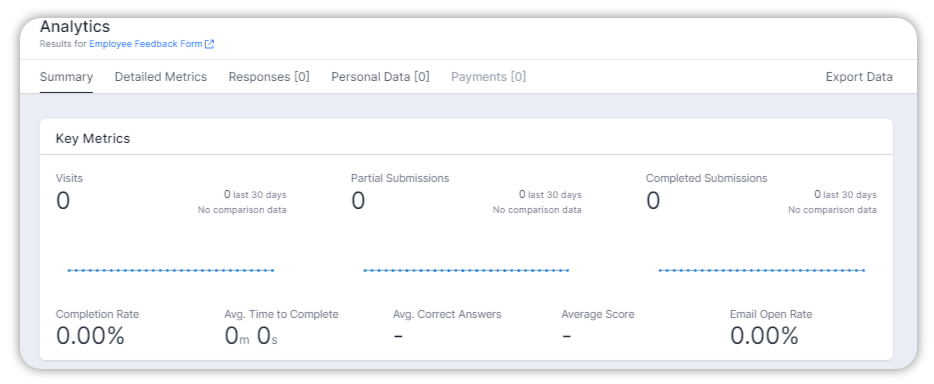934x384 pixels.
Task: Click the 0.00% value under Email Open Rate
Action: (x=764, y=336)
